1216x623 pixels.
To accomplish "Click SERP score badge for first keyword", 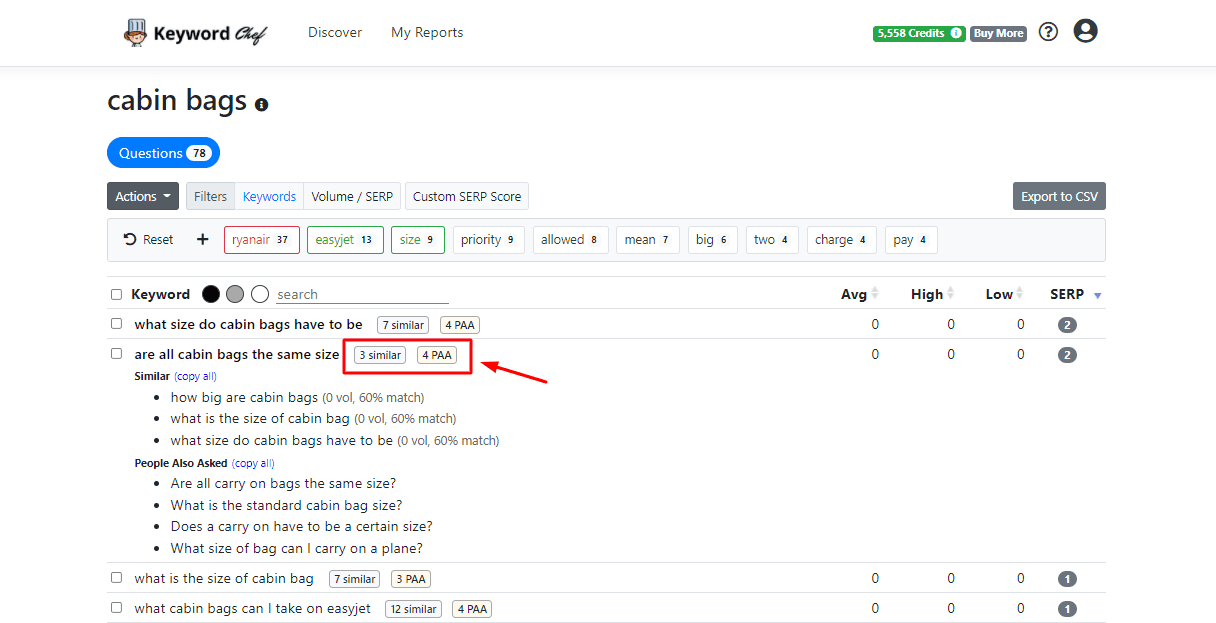I will coord(1067,325).
